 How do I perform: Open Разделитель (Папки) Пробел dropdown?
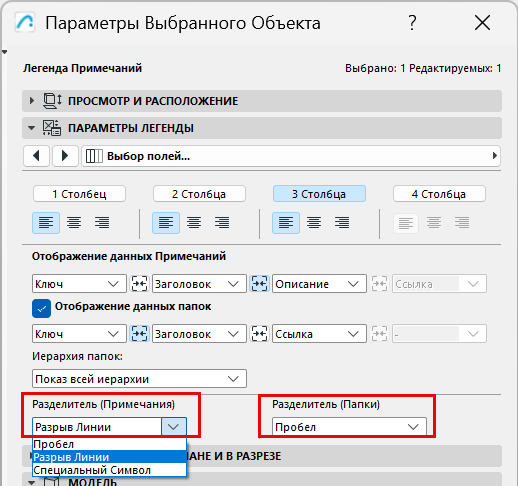tap(349, 427)
